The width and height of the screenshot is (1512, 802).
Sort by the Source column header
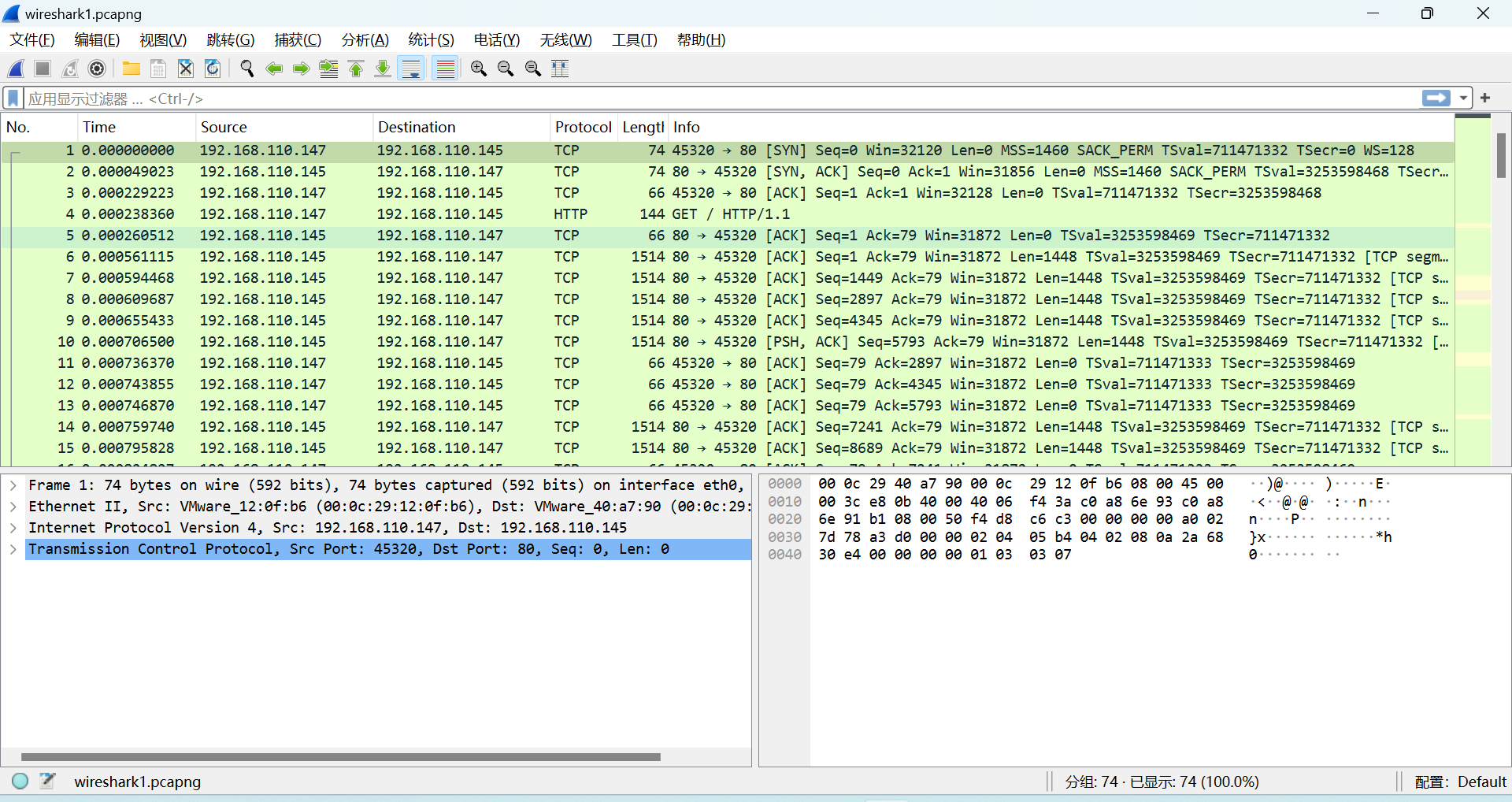283,127
